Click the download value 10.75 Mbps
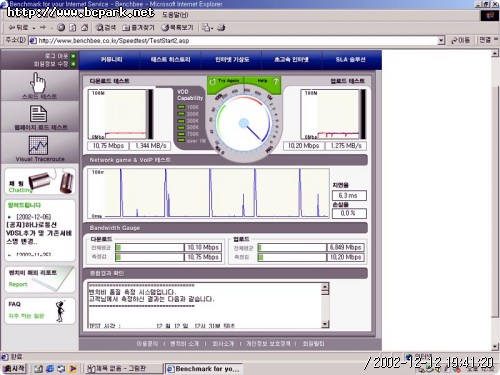Image resolution: width=500 pixels, height=375 pixels. tap(108, 146)
